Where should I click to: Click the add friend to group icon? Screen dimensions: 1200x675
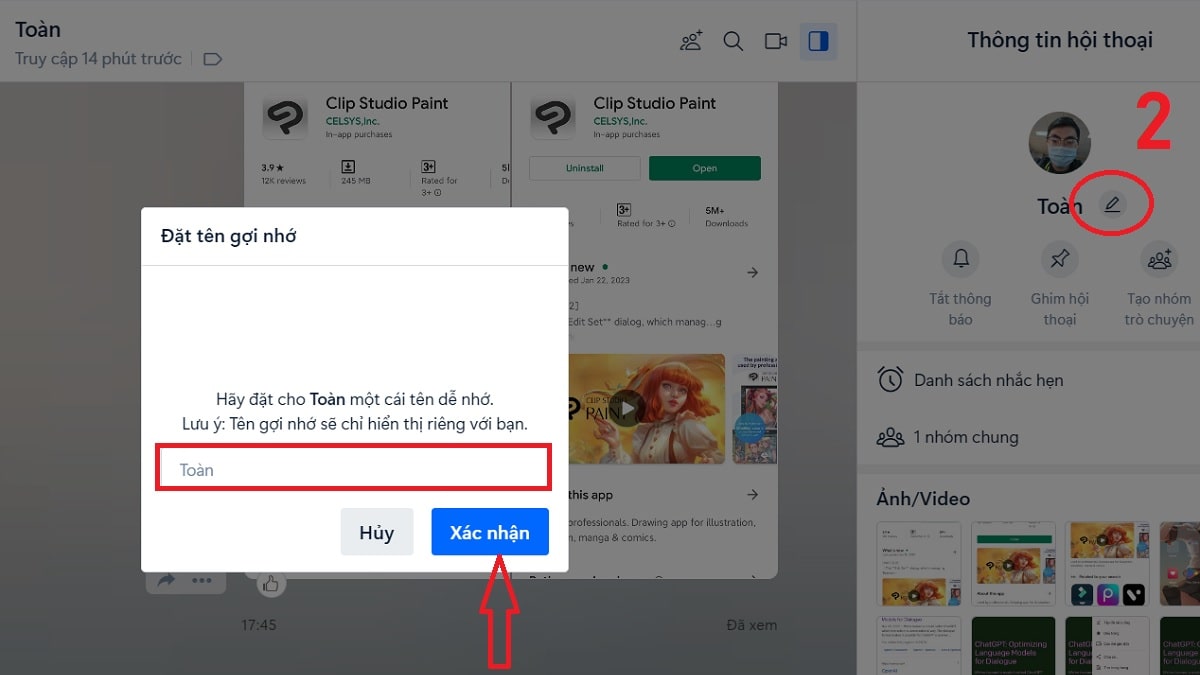pos(690,41)
